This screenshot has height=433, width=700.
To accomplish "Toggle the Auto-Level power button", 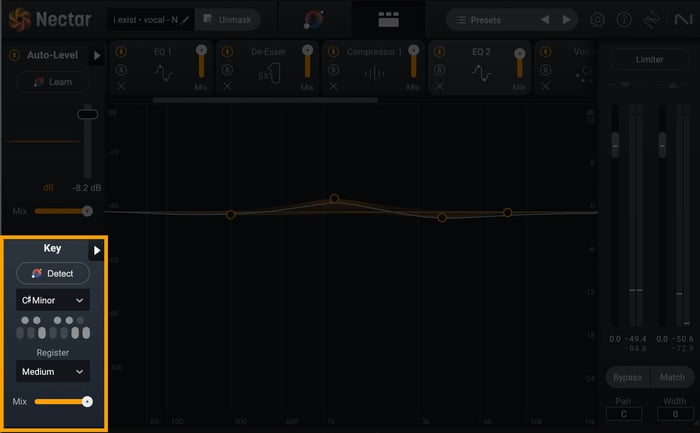I will (14, 55).
